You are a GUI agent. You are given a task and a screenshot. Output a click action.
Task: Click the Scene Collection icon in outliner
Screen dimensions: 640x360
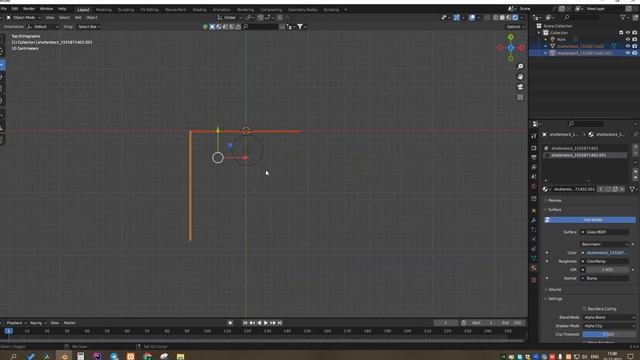[x=539, y=26]
